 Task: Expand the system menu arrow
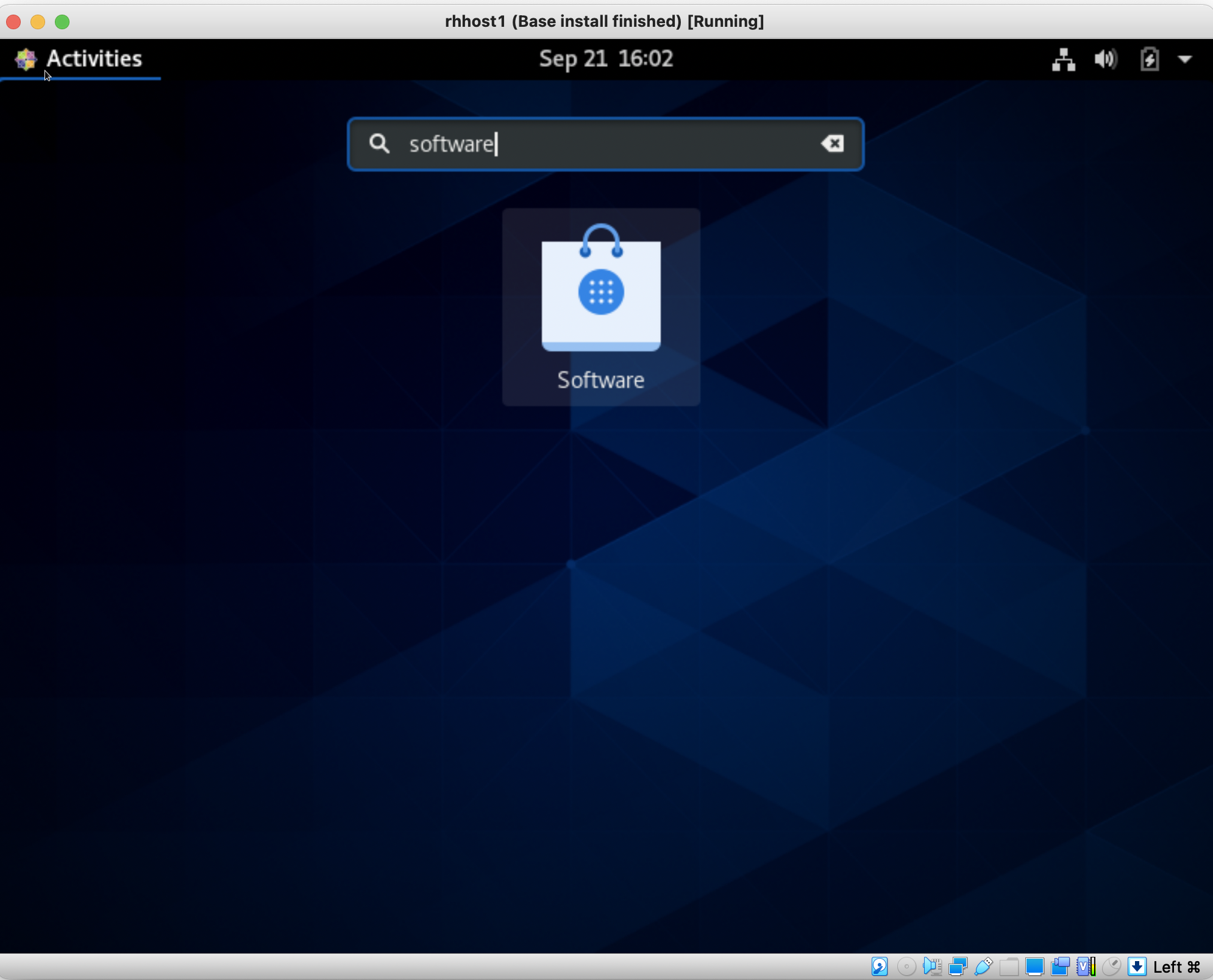pos(1184,60)
